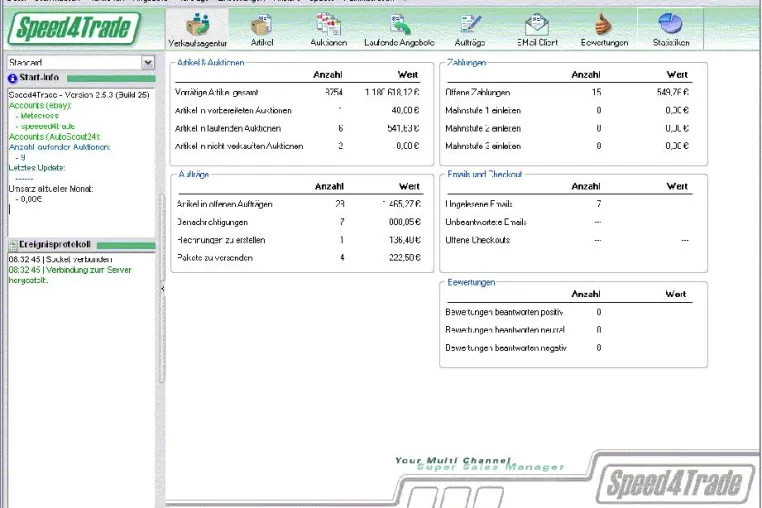The width and height of the screenshot is (762, 508).
Task: Click the Emails und Checkout group title
Action: click(485, 174)
